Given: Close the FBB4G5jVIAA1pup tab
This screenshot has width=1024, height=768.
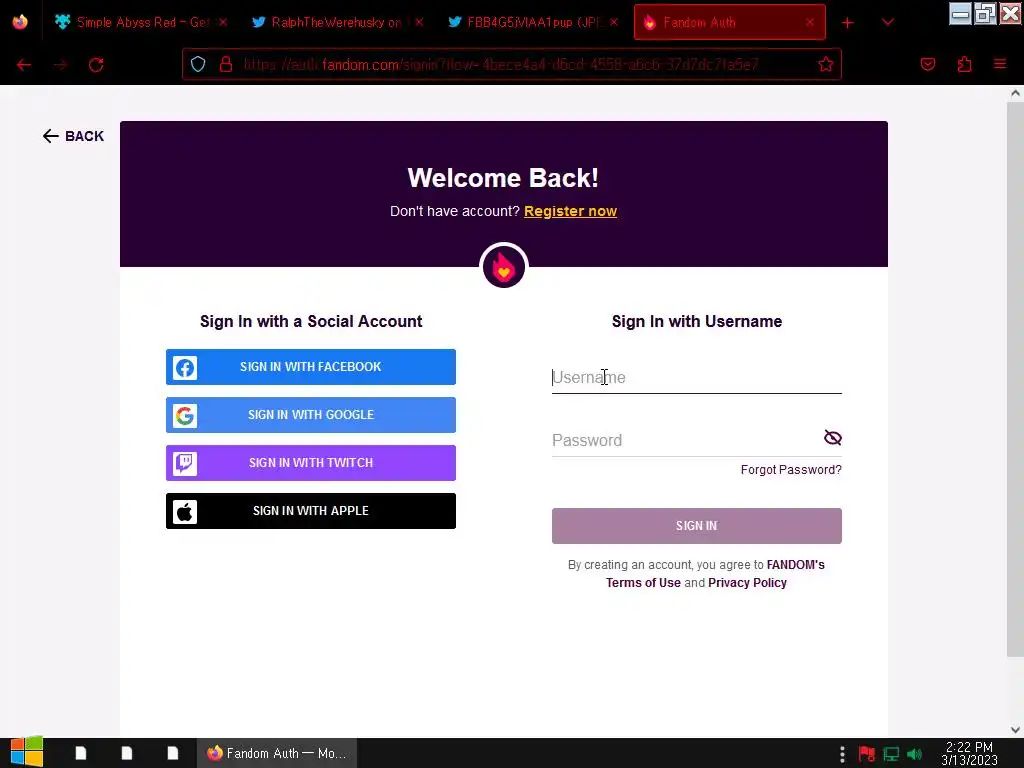Looking at the screenshot, I should tap(614, 22).
